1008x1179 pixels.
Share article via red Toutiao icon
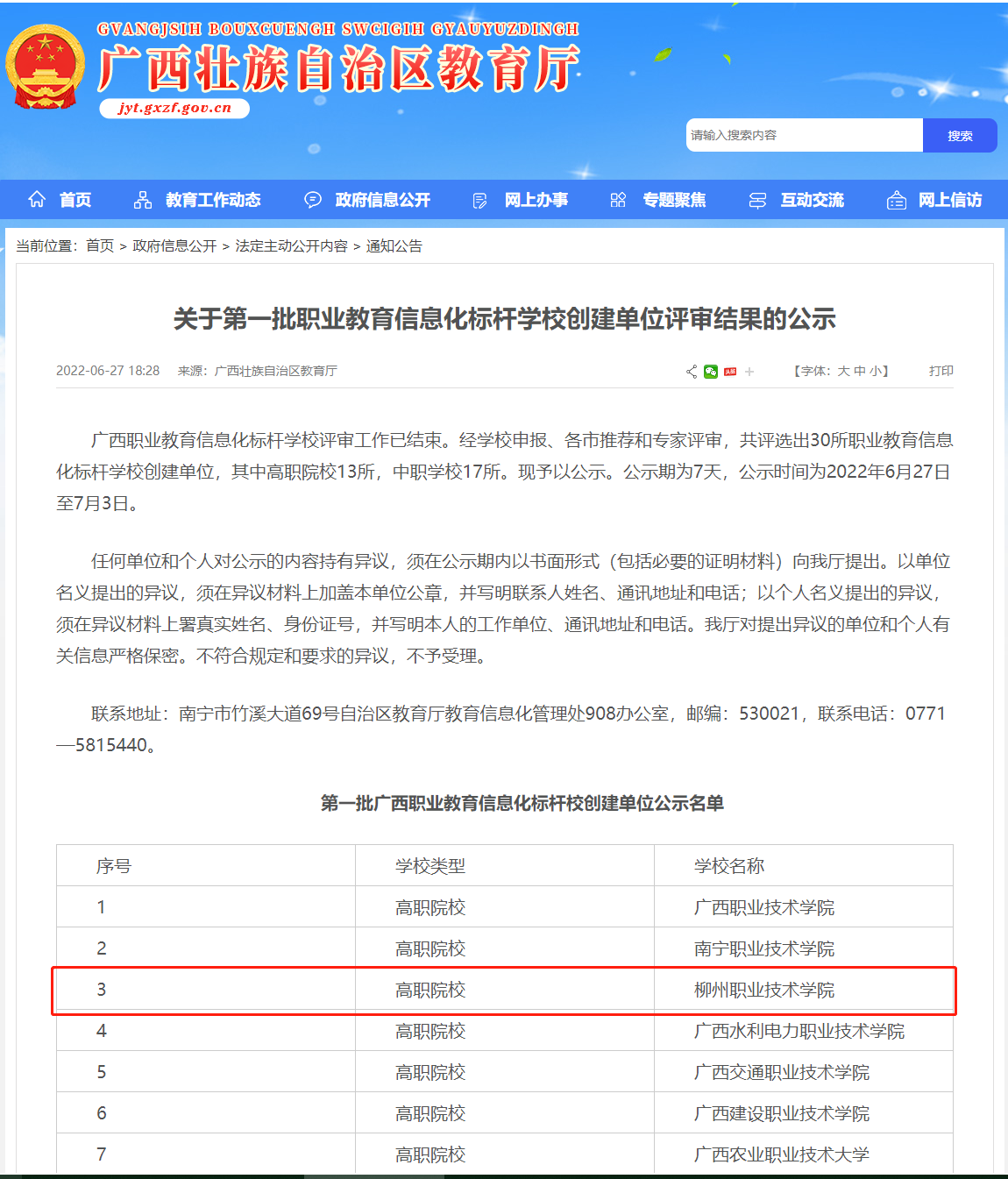click(730, 372)
